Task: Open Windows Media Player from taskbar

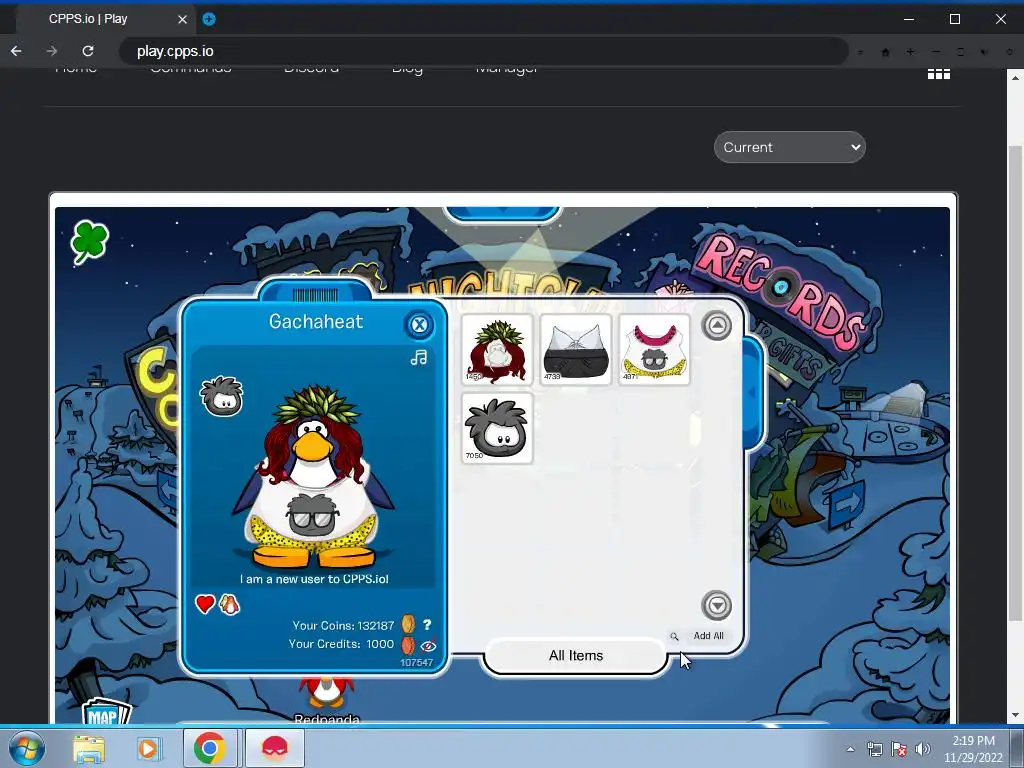Action: pyautogui.click(x=148, y=748)
